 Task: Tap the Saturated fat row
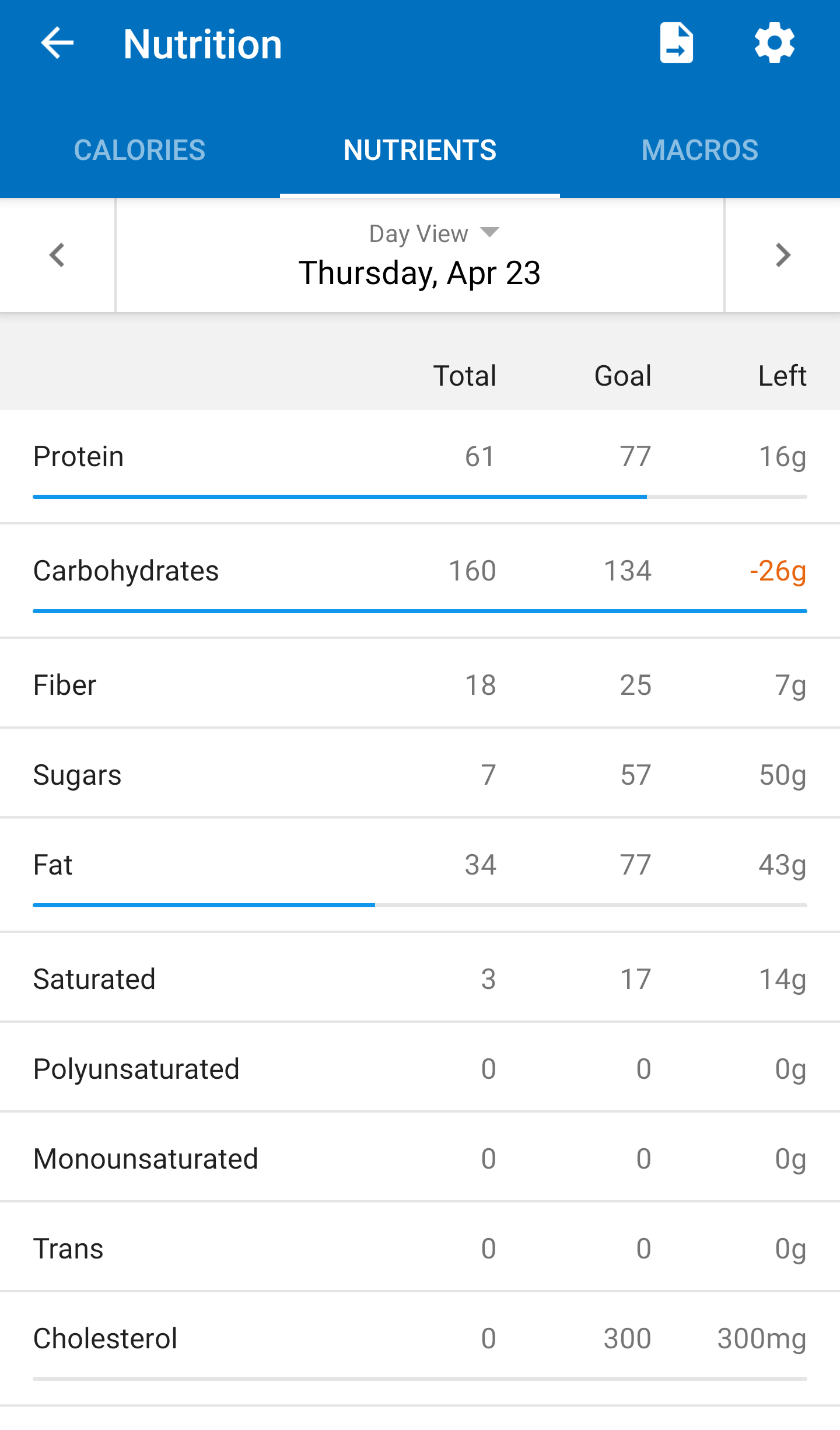click(x=419, y=979)
